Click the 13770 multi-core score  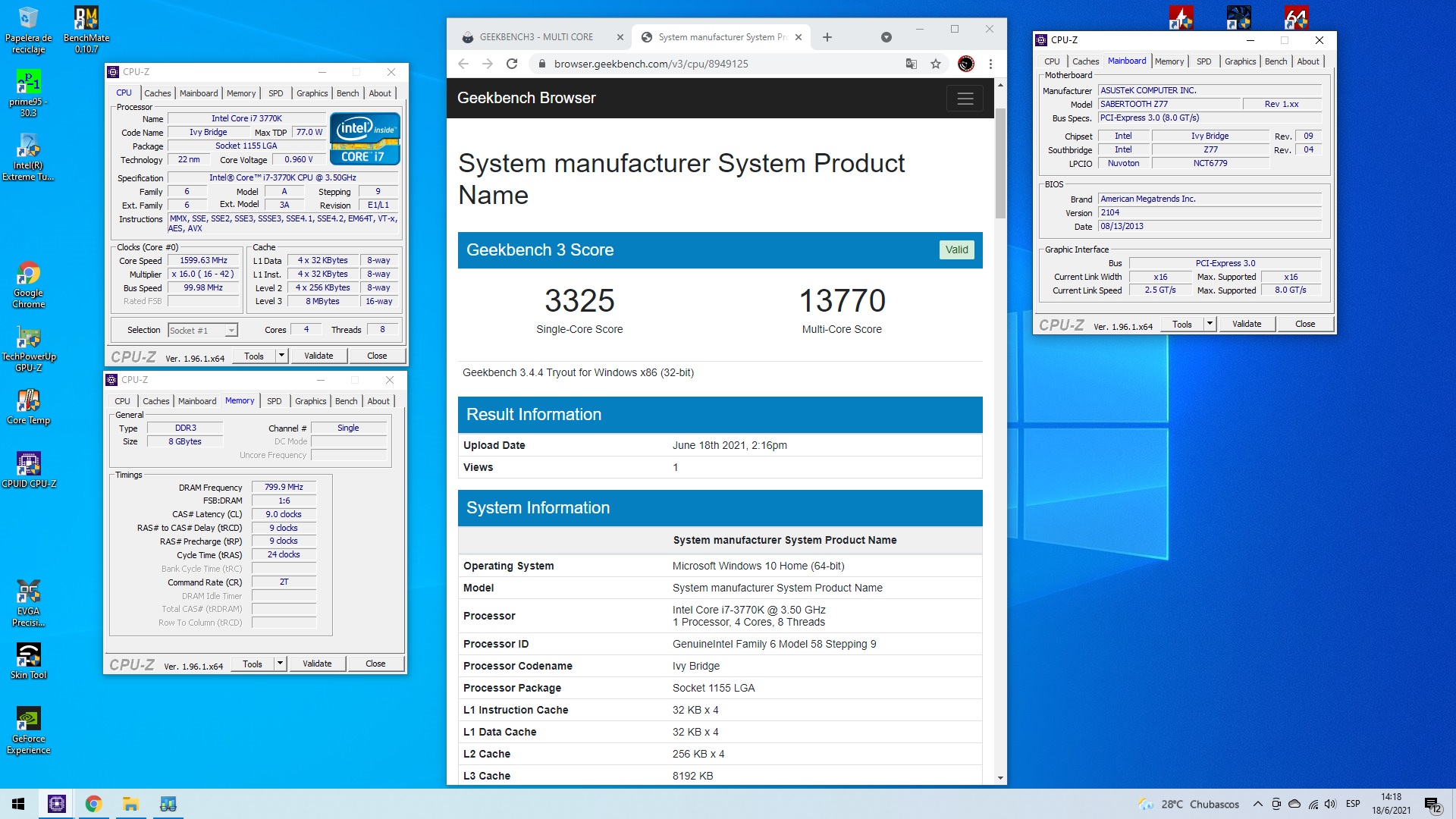[842, 301]
